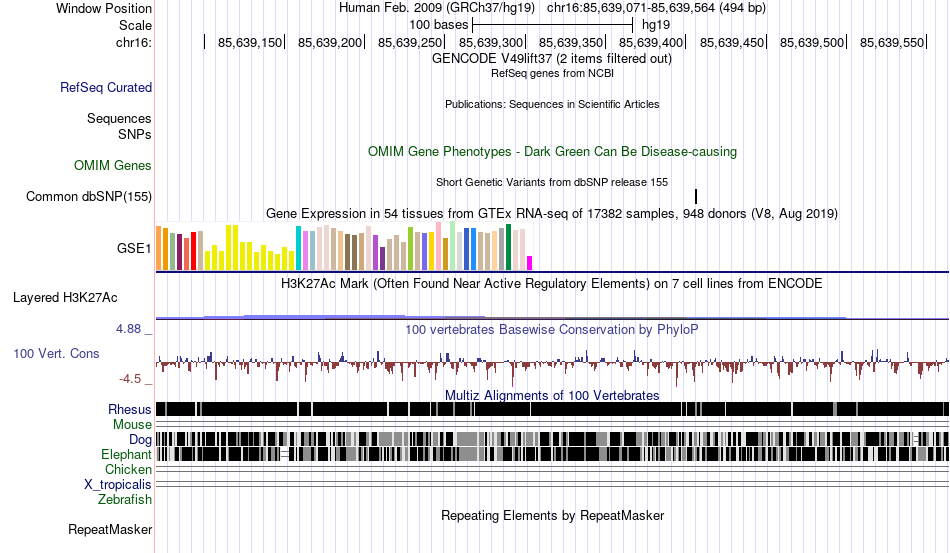950x553 pixels.
Task: Click the dbSNP variant tick mark
Action: tap(696, 196)
